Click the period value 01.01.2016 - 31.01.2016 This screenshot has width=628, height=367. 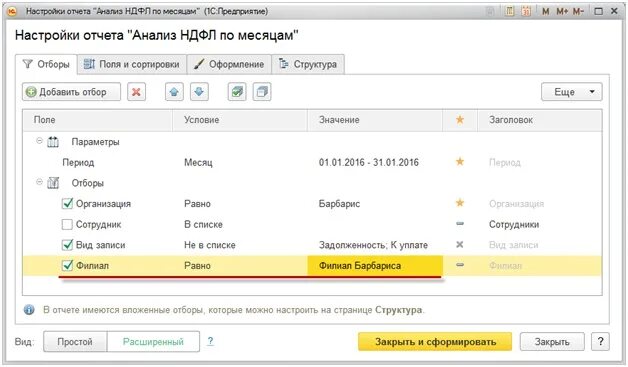tap(368, 162)
